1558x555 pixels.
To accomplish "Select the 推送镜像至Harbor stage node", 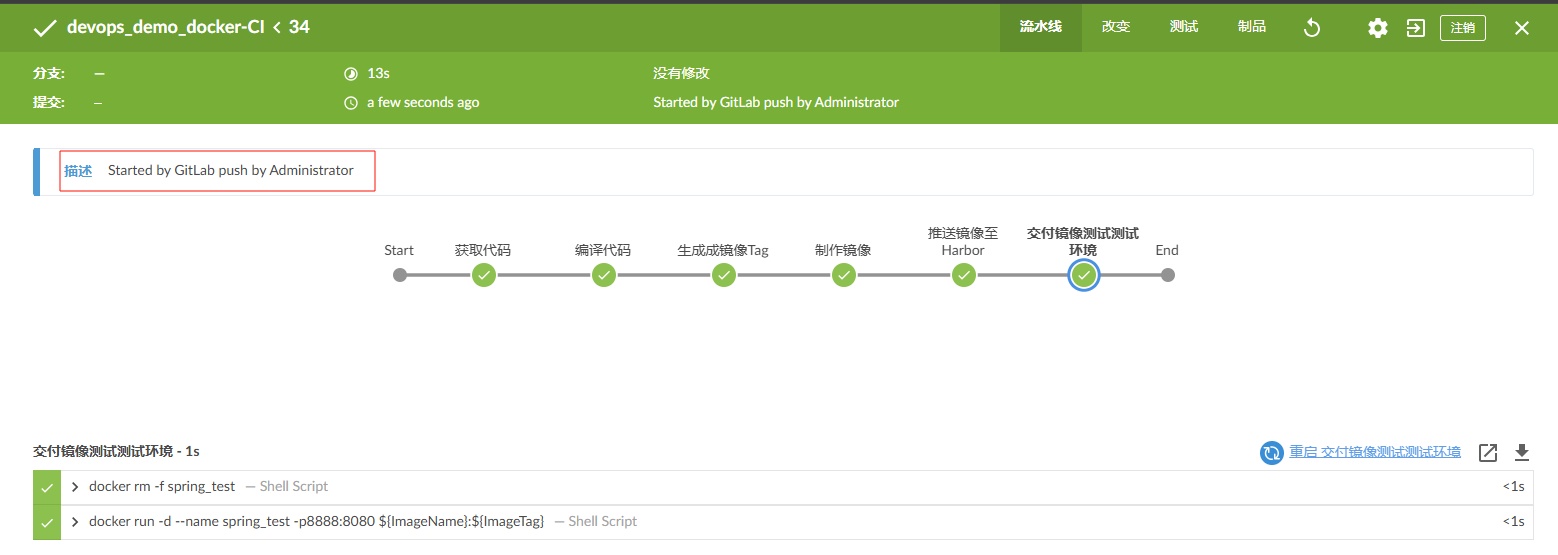I will [x=963, y=275].
